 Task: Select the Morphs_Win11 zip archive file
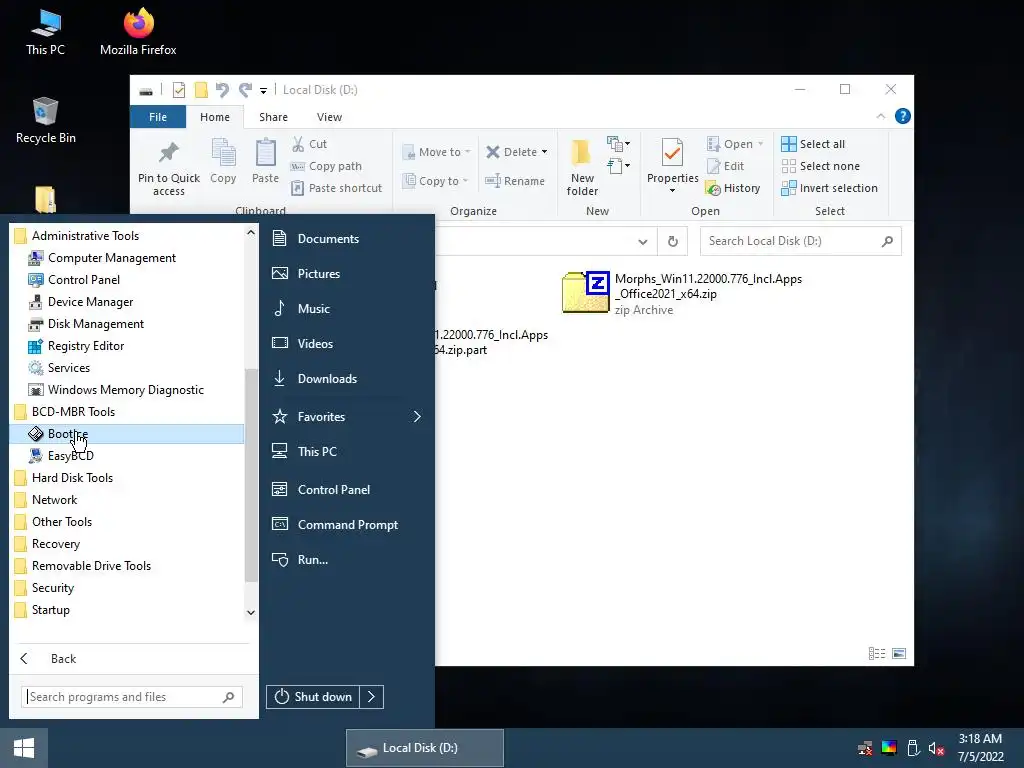[x=682, y=293]
